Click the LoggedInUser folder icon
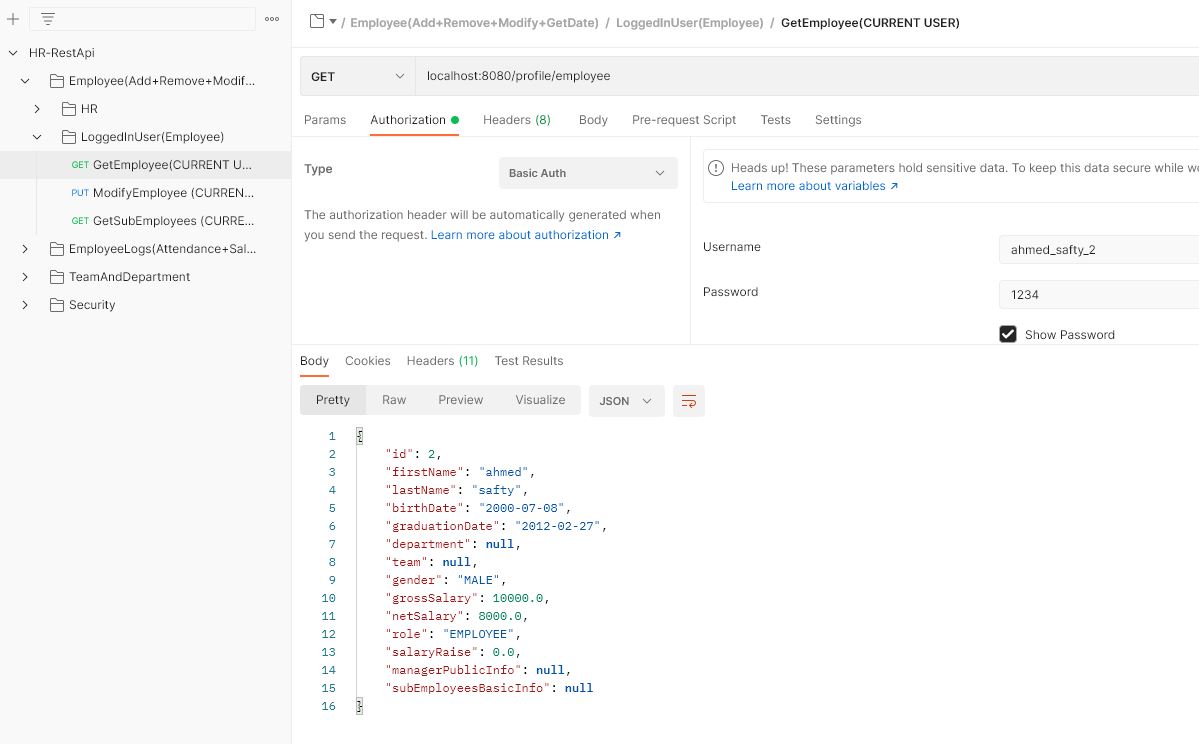 69,137
